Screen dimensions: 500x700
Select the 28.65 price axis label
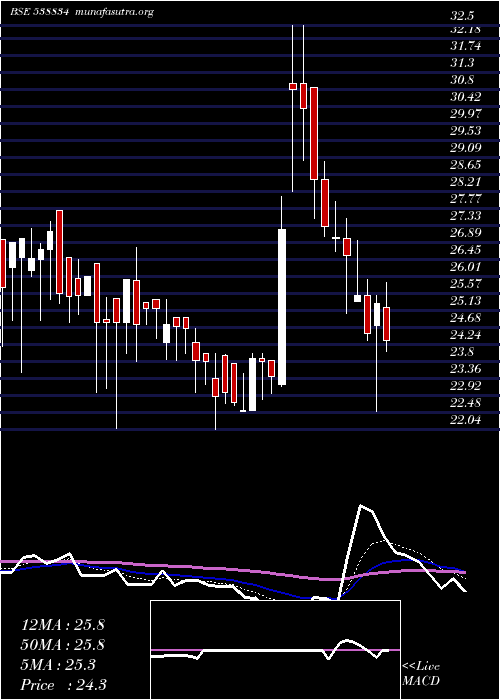tap(465, 165)
